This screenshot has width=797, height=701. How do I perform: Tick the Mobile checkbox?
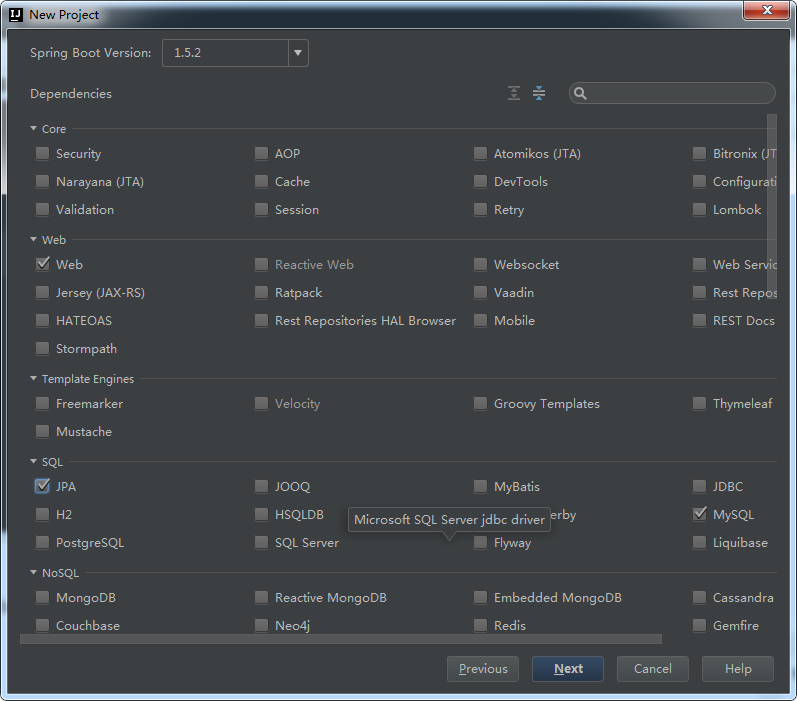point(480,320)
